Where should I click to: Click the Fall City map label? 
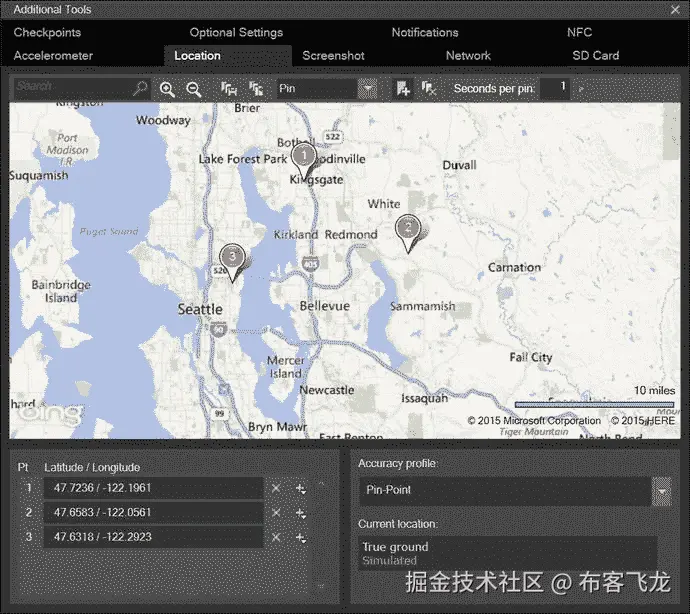(x=531, y=357)
